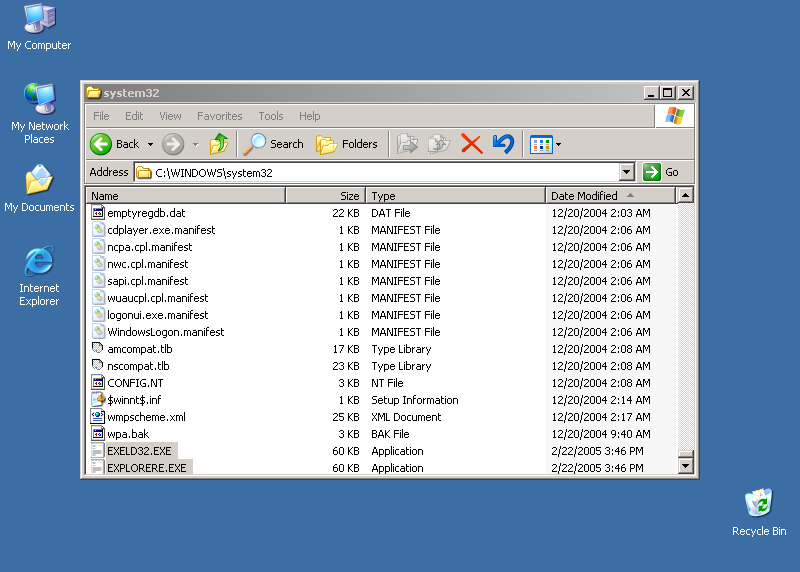Select the cdplayer.exe.manifest file name

(x=161, y=230)
